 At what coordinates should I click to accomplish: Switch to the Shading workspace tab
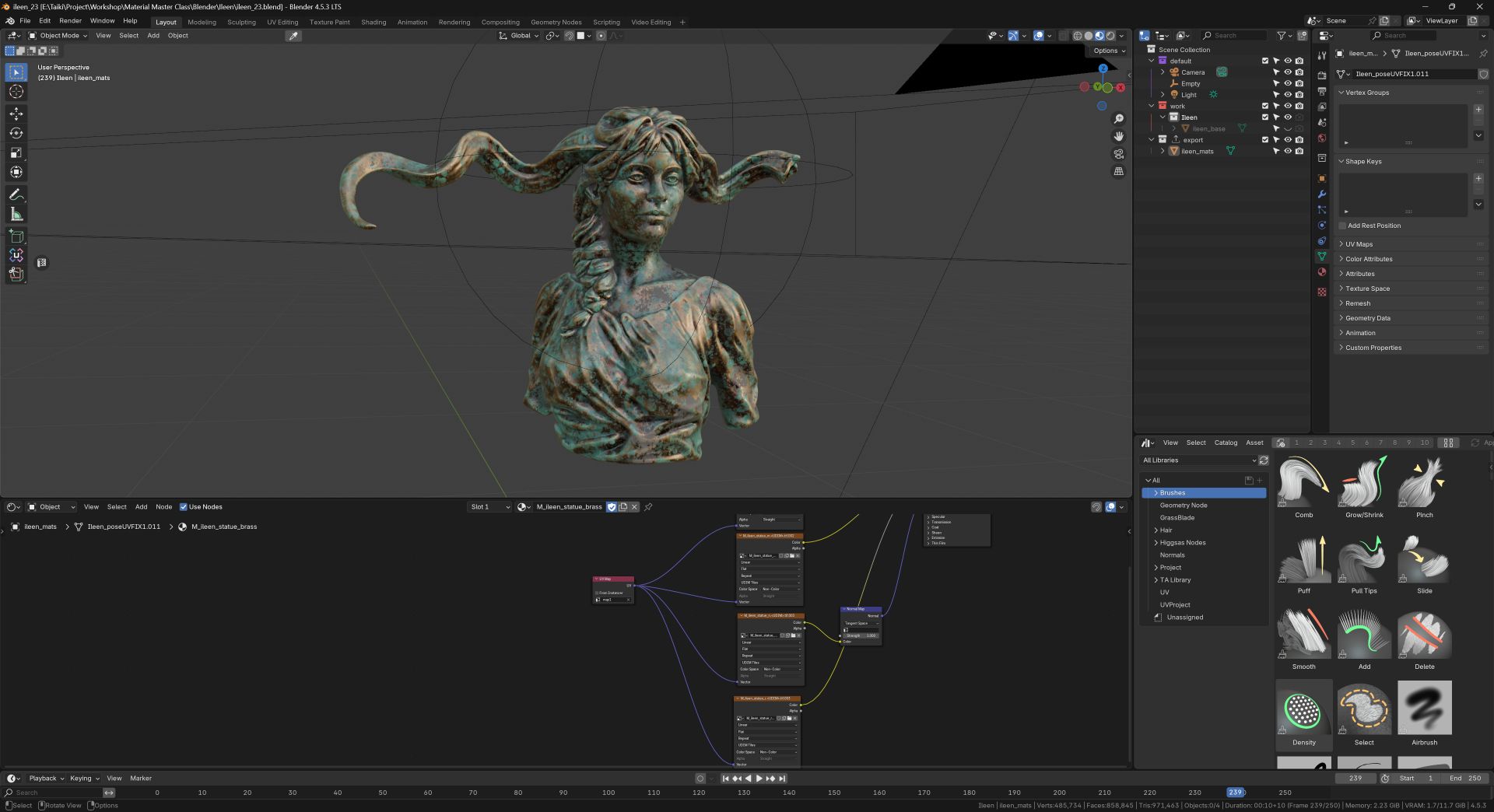[373, 22]
